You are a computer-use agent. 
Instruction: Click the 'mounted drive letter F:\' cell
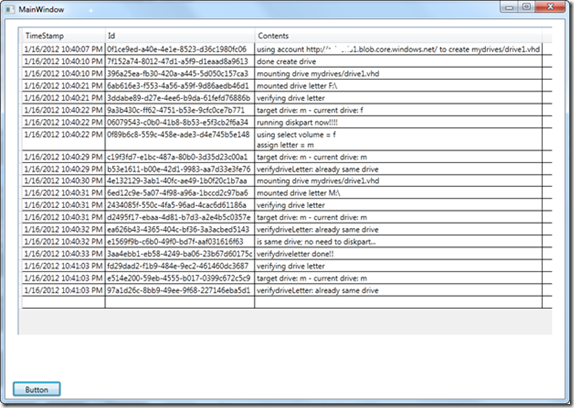coord(398,86)
